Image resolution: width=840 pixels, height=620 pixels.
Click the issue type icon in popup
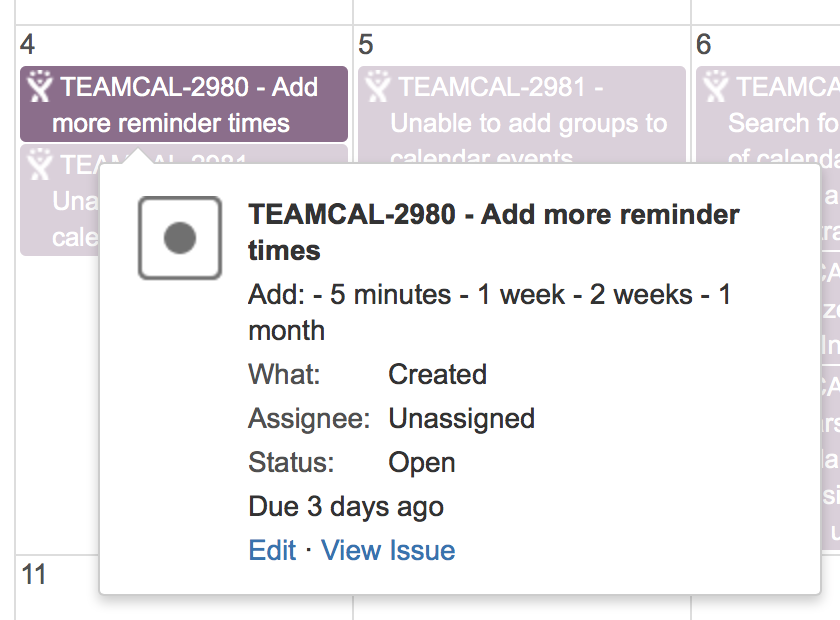click(x=180, y=238)
